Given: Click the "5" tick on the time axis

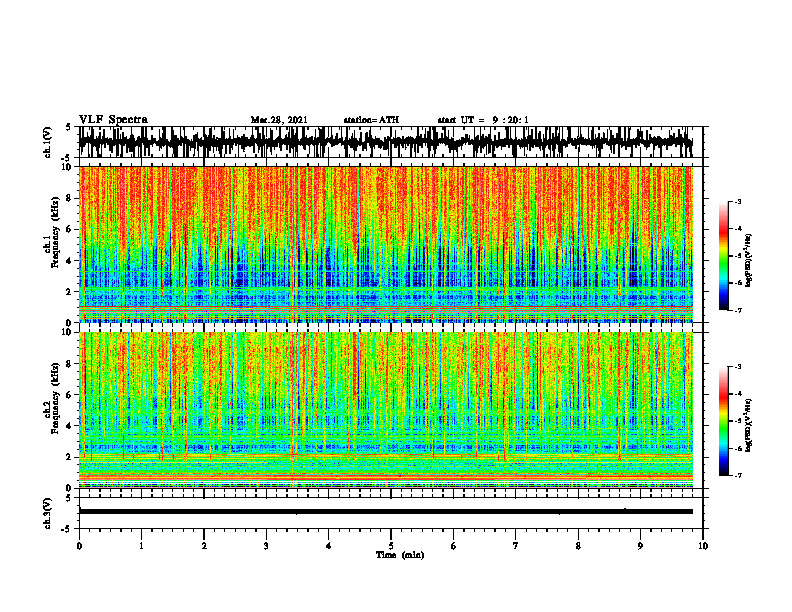Looking at the screenshot, I should click(391, 546).
